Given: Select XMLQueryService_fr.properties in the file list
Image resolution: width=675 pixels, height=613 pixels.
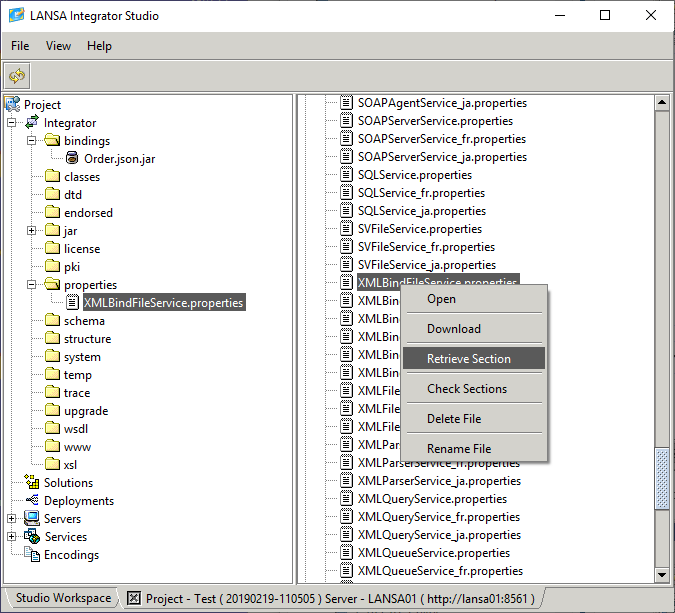Looking at the screenshot, I should click(x=439, y=517).
